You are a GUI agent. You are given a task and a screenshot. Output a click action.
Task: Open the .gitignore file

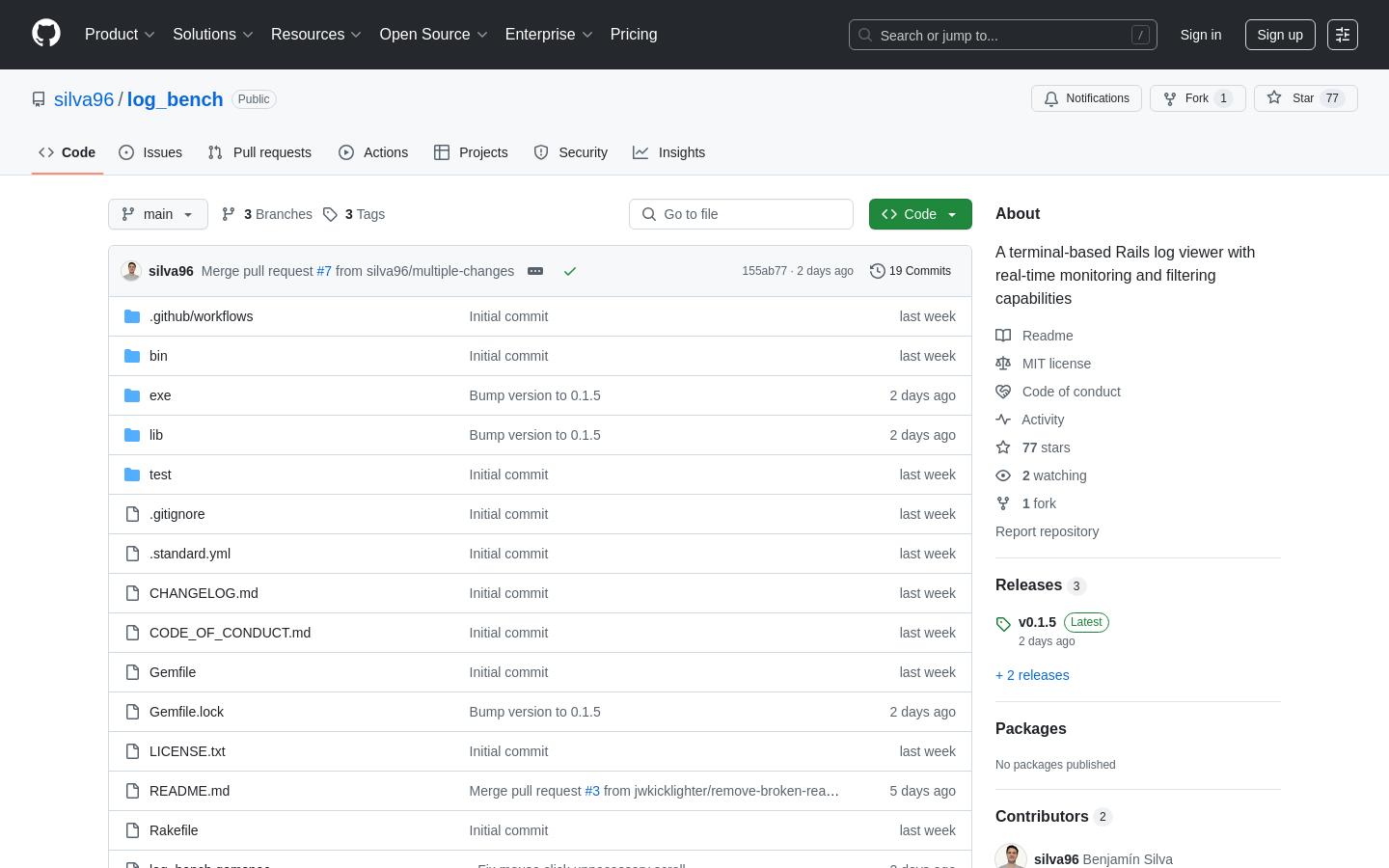click(x=177, y=514)
